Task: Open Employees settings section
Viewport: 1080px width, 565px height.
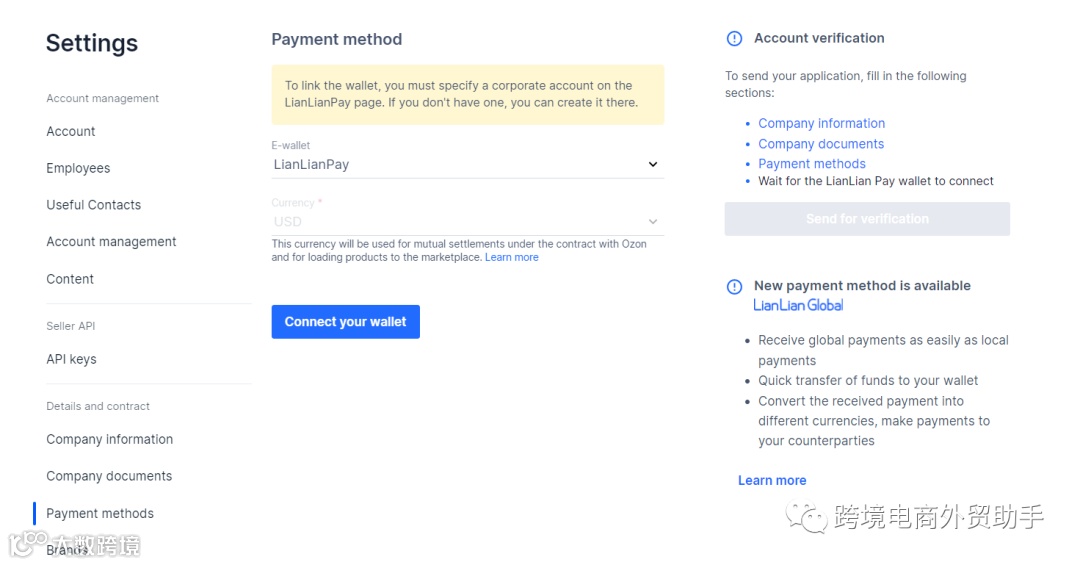Action: point(78,168)
